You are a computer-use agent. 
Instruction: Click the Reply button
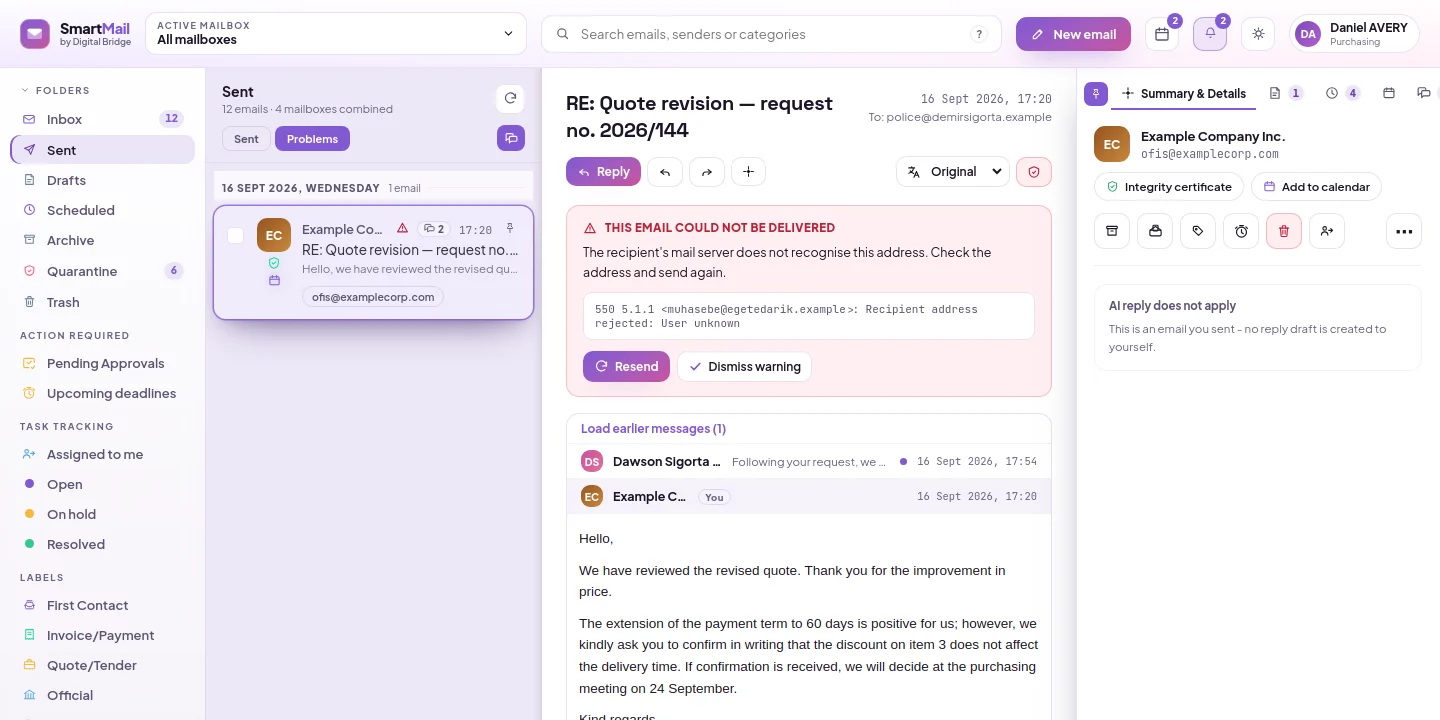click(x=603, y=172)
